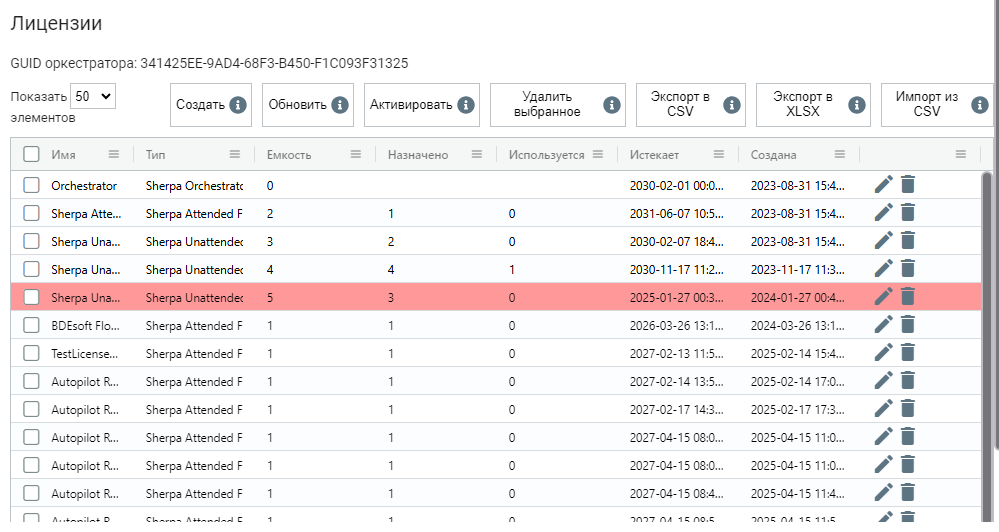Open column menu for Имя header
This screenshot has height=532, width=999.
pos(113,154)
